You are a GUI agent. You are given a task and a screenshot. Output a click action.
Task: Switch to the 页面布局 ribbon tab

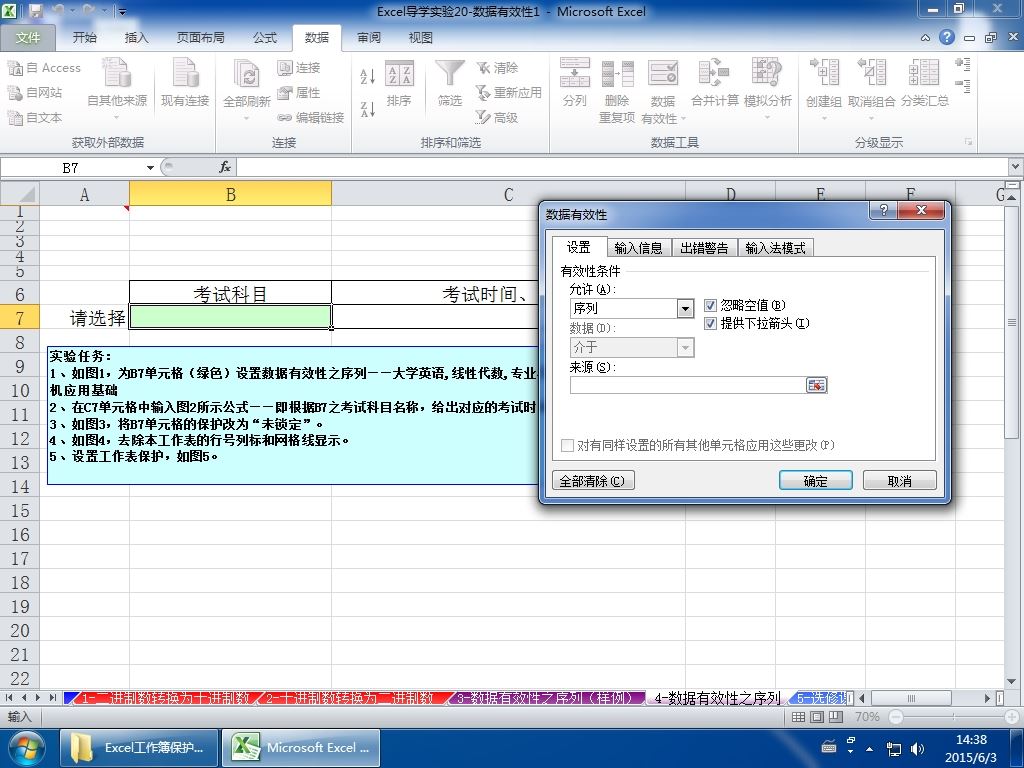click(200, 38)
